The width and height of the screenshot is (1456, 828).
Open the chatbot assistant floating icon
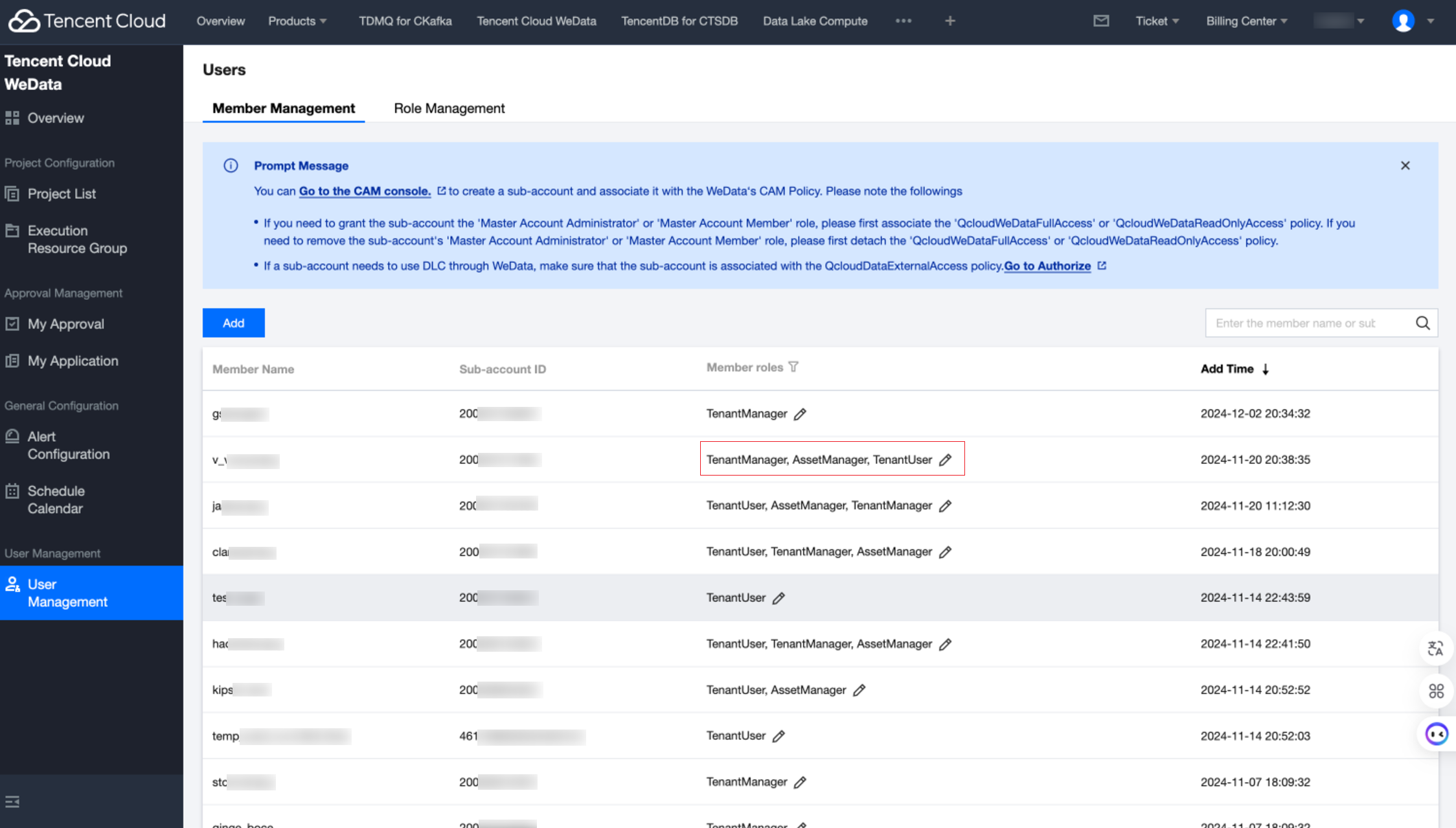tap(1437, 734)
